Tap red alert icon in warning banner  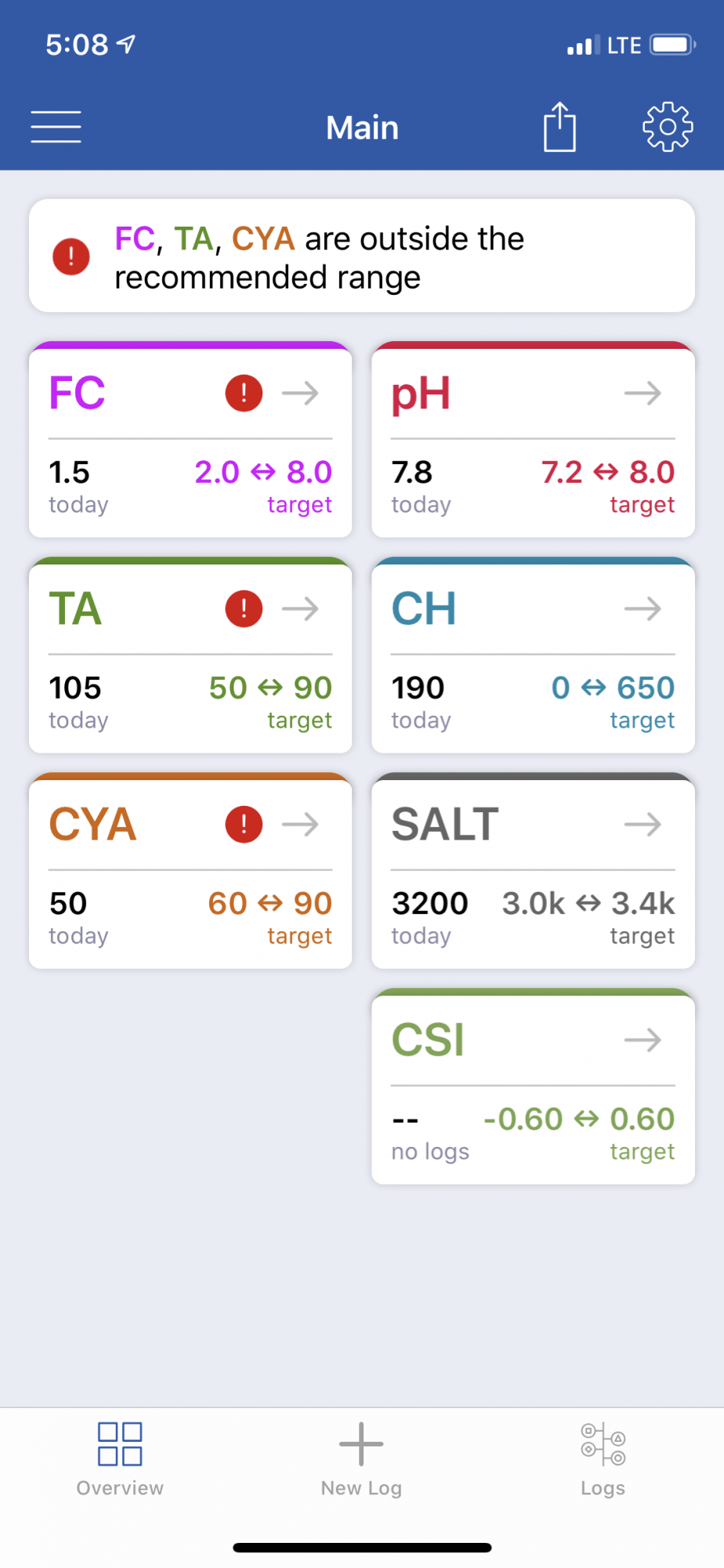coord(71,256)
